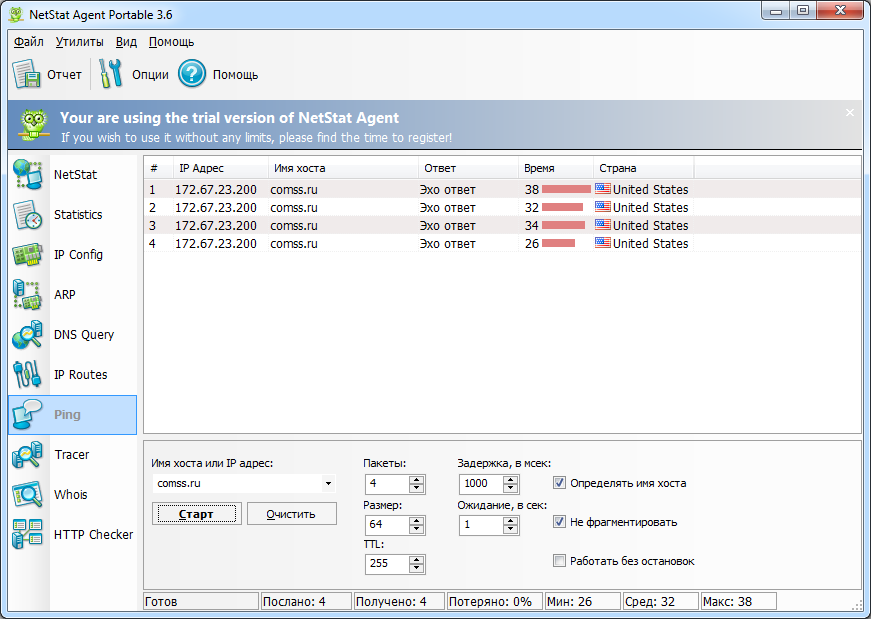
Task: Decrease the Пакеты packet count
Action: click(x=416, y=488)
